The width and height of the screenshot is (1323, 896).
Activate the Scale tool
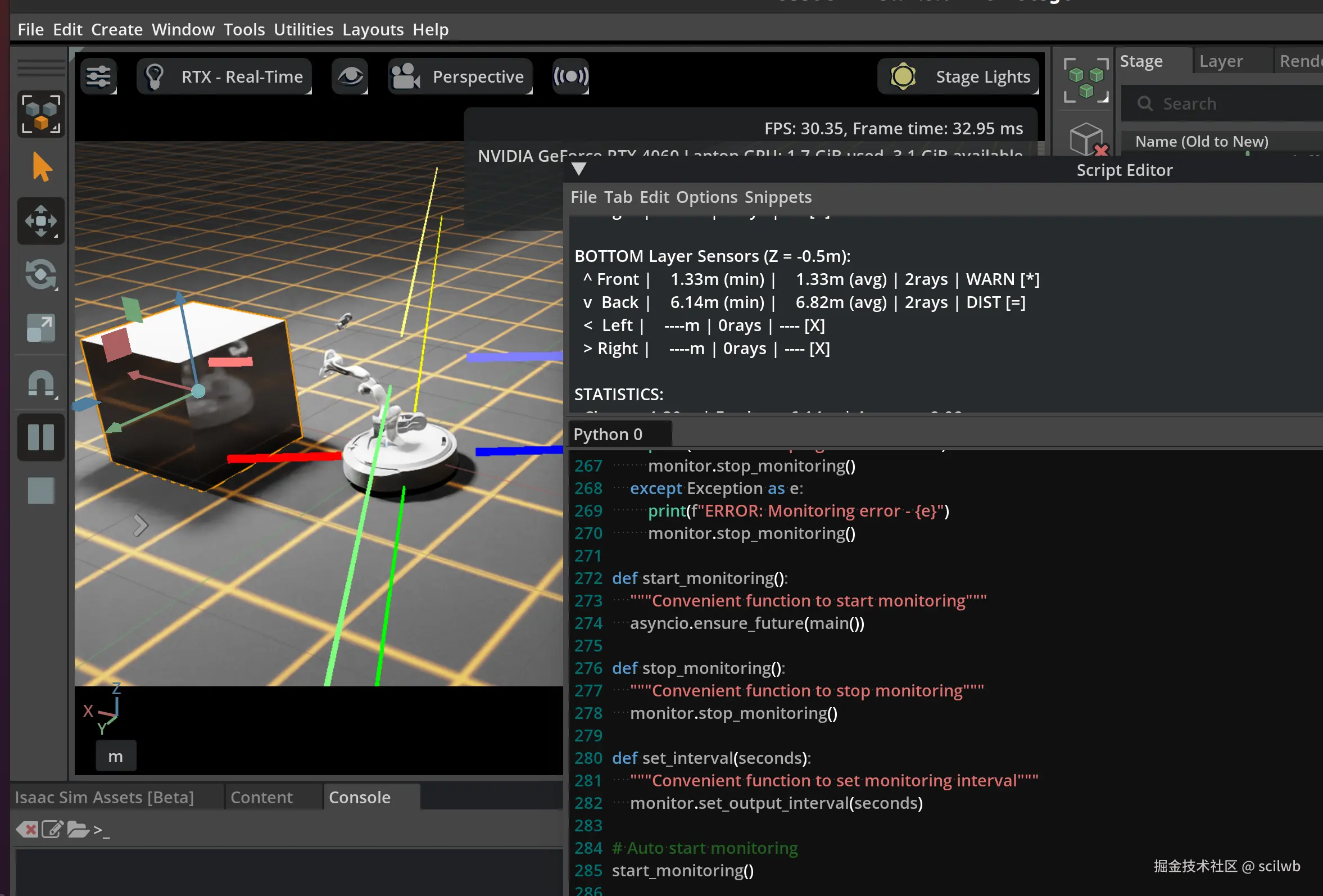click(41, 328)
